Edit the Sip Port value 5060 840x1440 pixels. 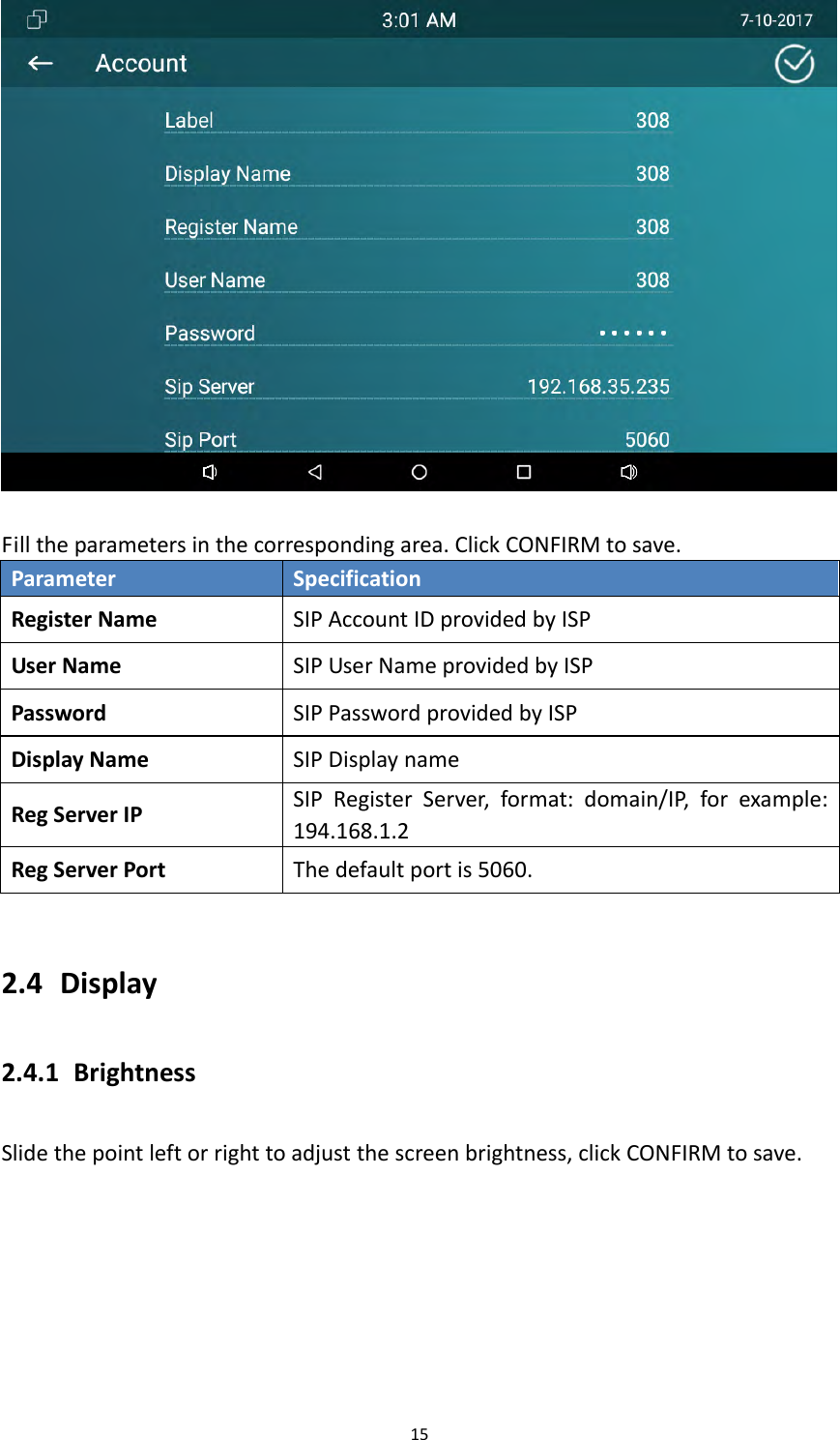pyautogui.click(x=647, y=439)
